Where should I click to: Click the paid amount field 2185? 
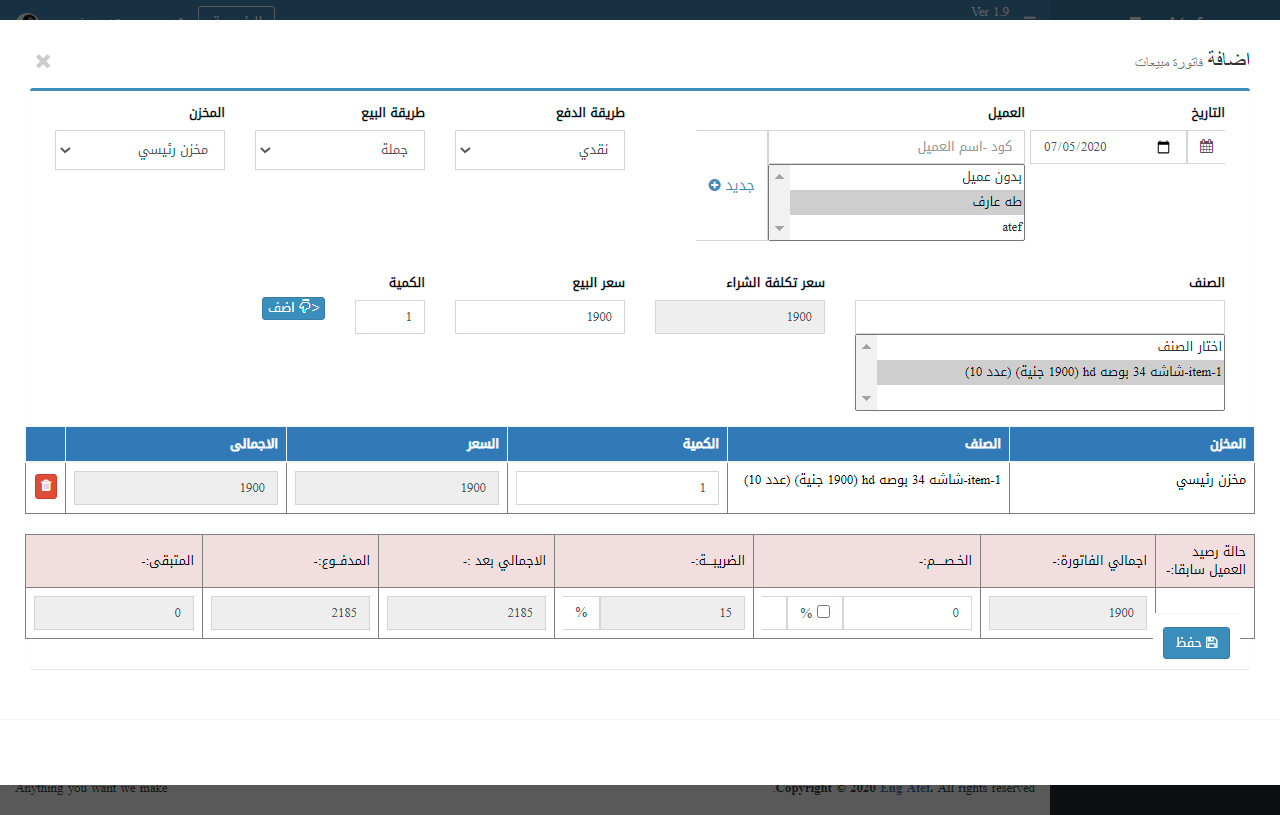(x=291, y=613)
